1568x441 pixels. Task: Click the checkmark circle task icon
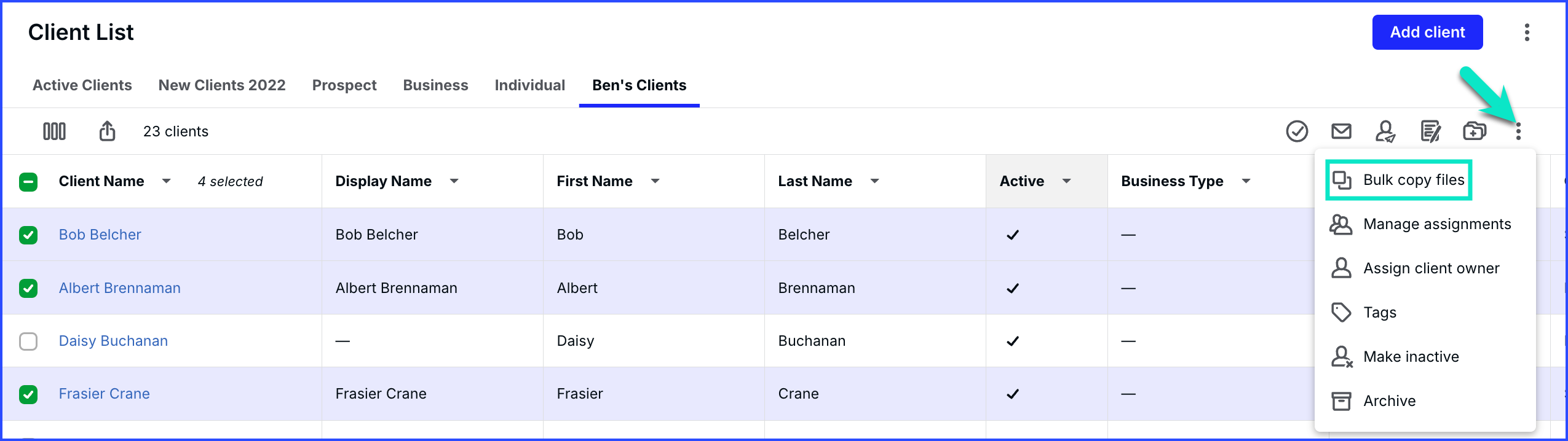1297,131
